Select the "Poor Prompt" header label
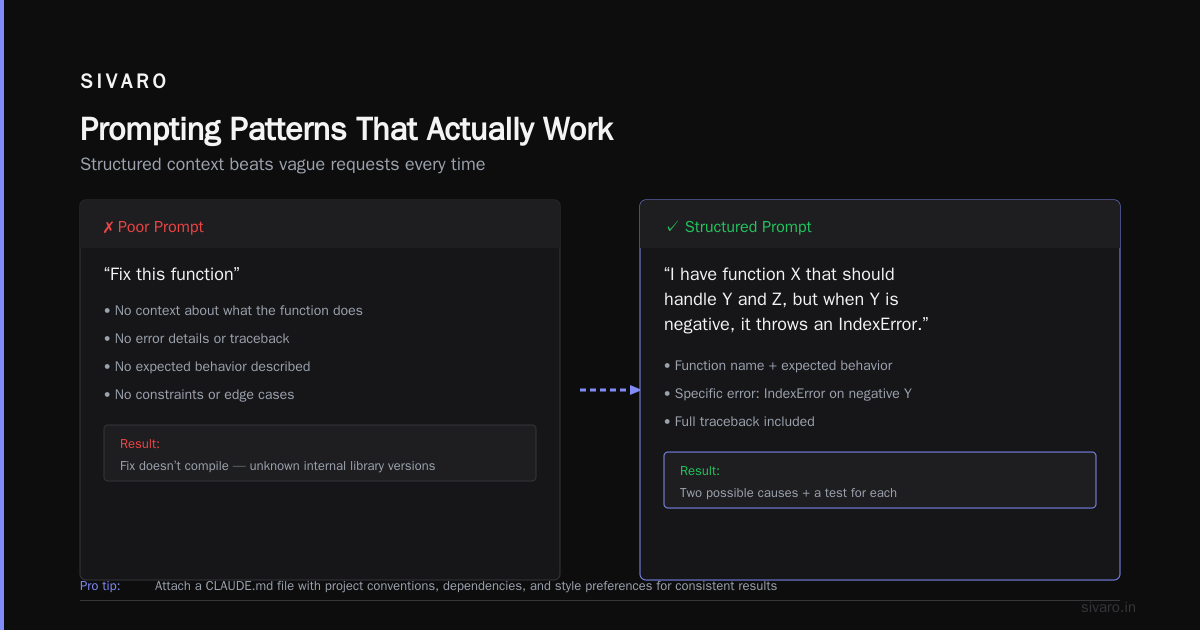Viewport: 1200px width, 630px height. coord(160,227)
